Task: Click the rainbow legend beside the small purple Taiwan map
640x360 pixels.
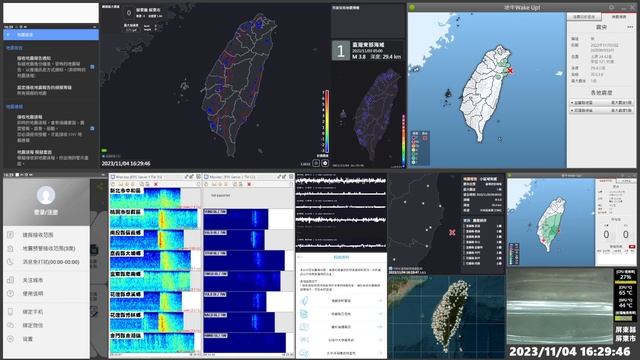Action: click(x=404, y=140)
